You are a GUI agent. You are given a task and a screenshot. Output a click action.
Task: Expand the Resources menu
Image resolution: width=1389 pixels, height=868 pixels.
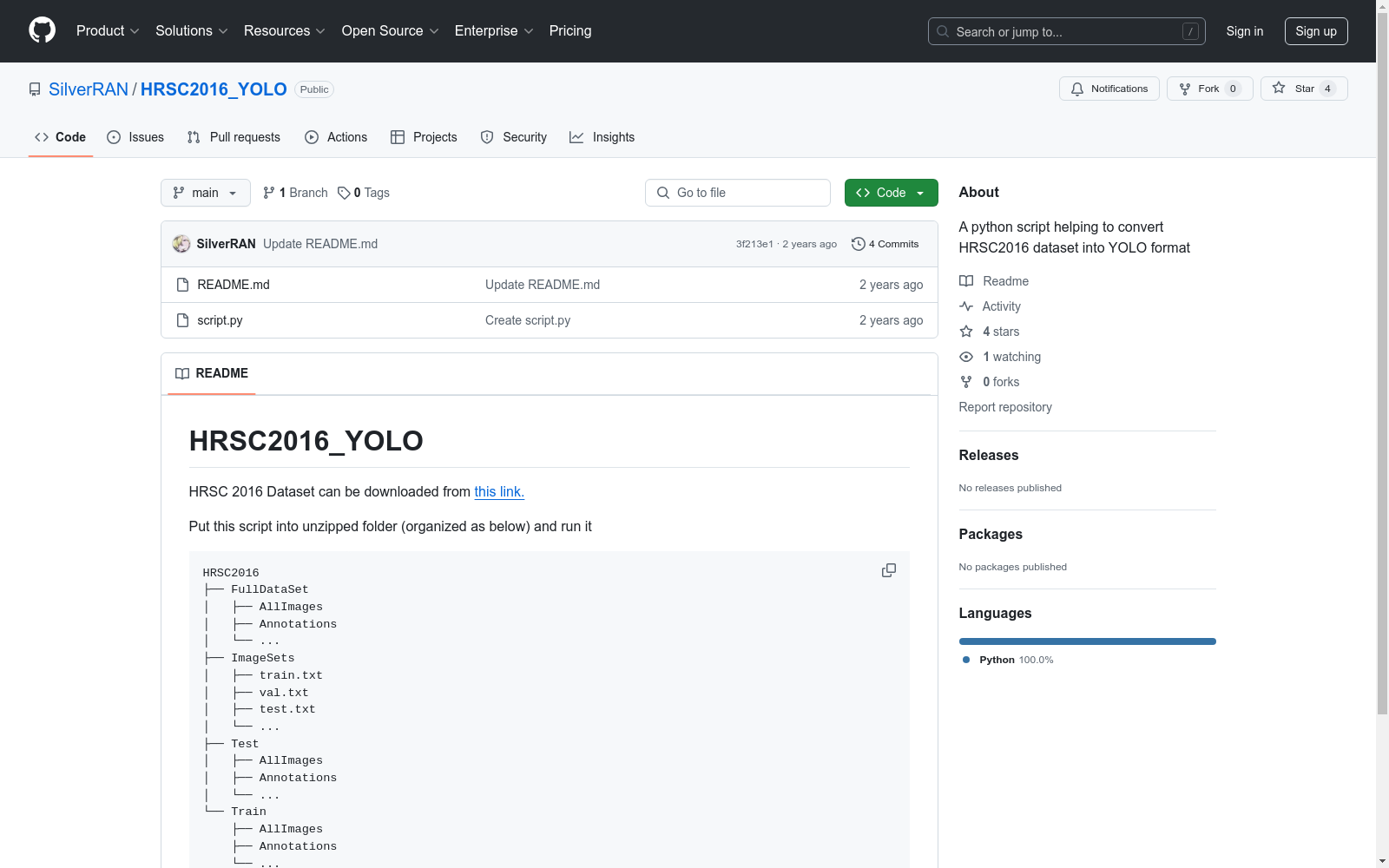(285, 31)
